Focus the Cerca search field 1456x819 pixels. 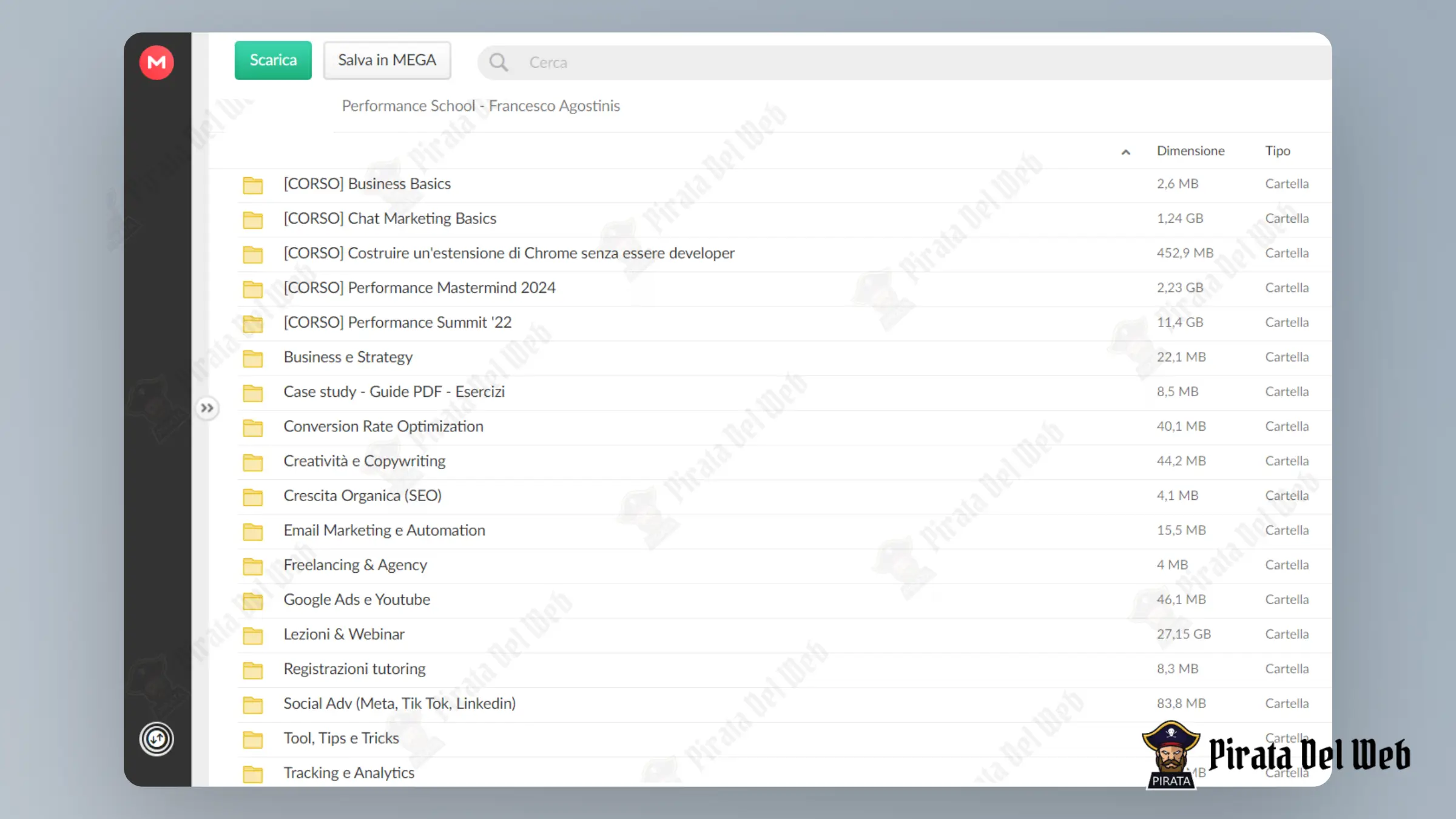[904, 62]
